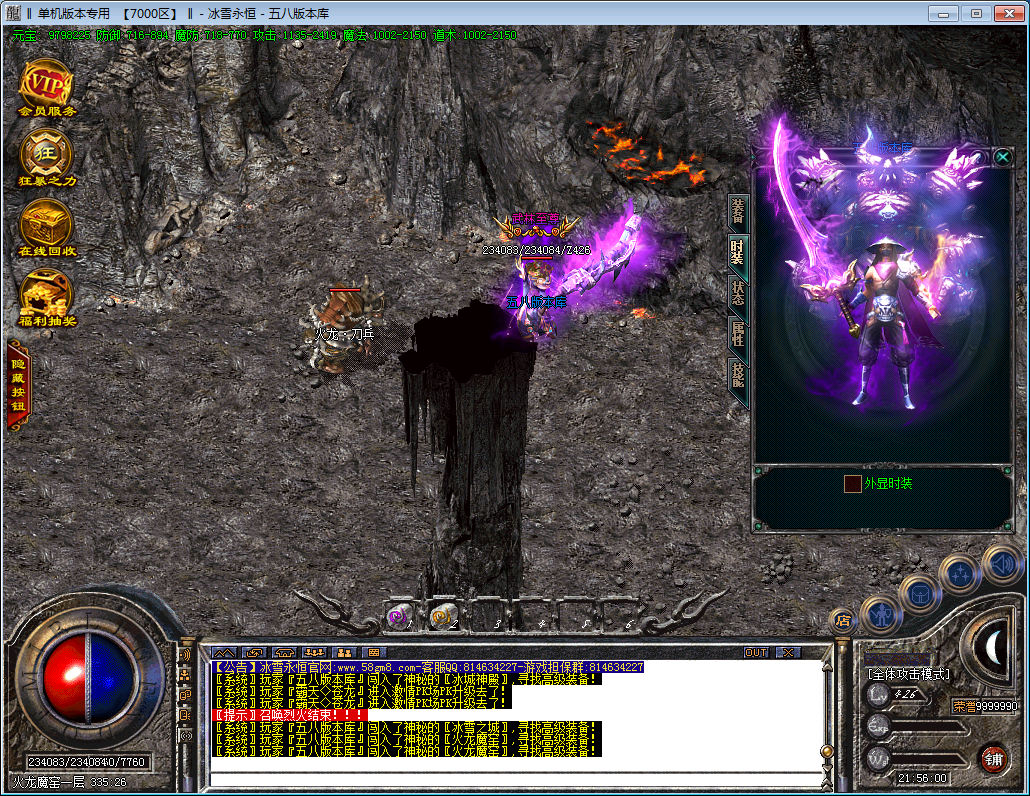Toggle the broadcast wave chat channel icon
The width and height of the screenshot is (1030, 796).
coord(185,654)
